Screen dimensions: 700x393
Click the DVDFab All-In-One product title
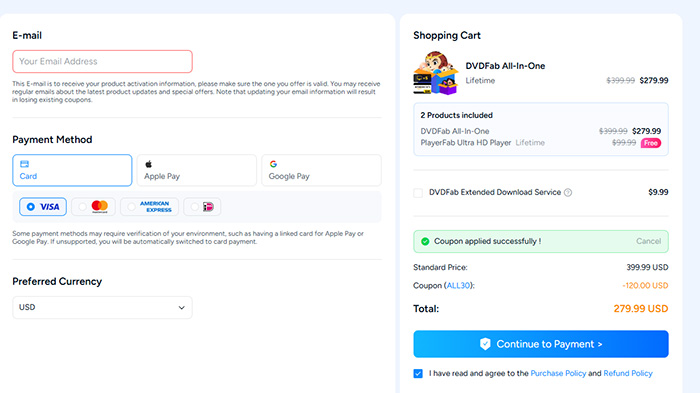click(x=505, y=66)
